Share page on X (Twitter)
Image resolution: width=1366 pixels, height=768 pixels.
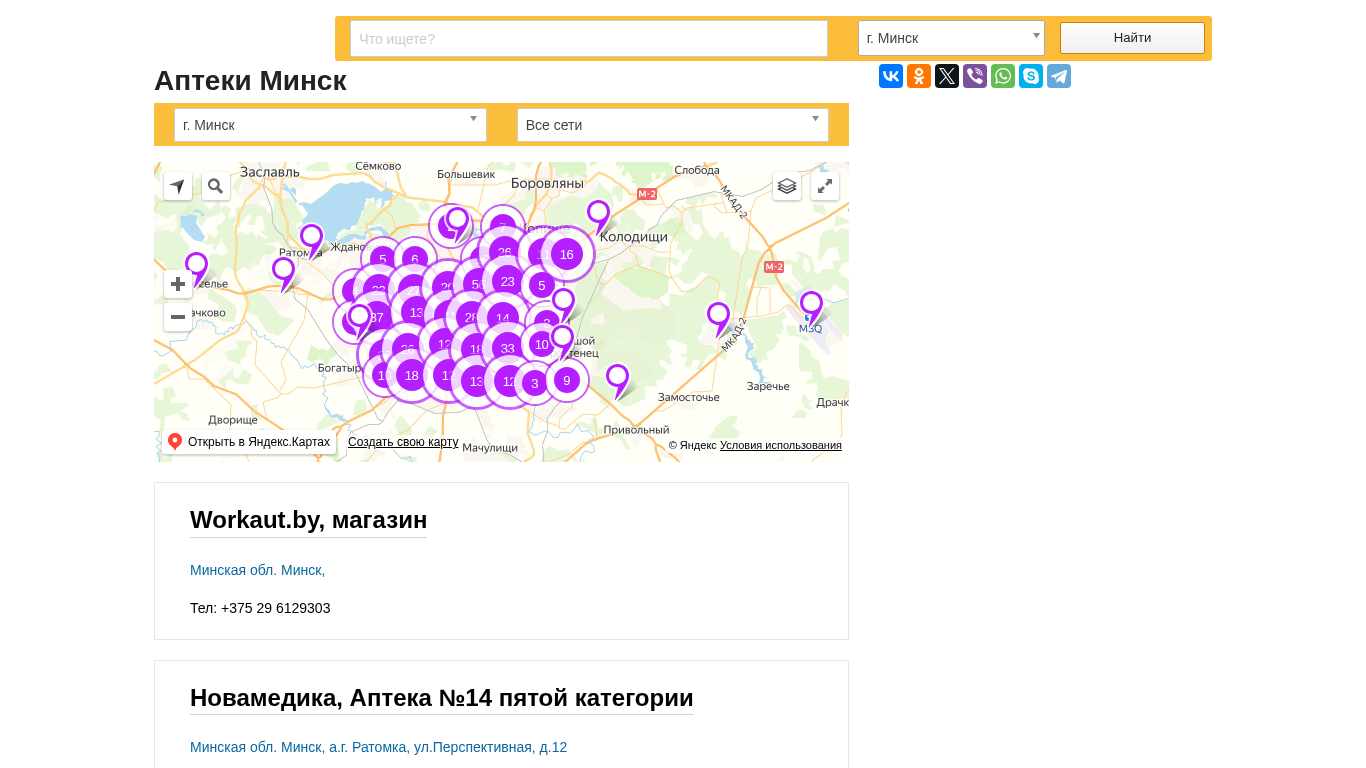click(947, 76)
